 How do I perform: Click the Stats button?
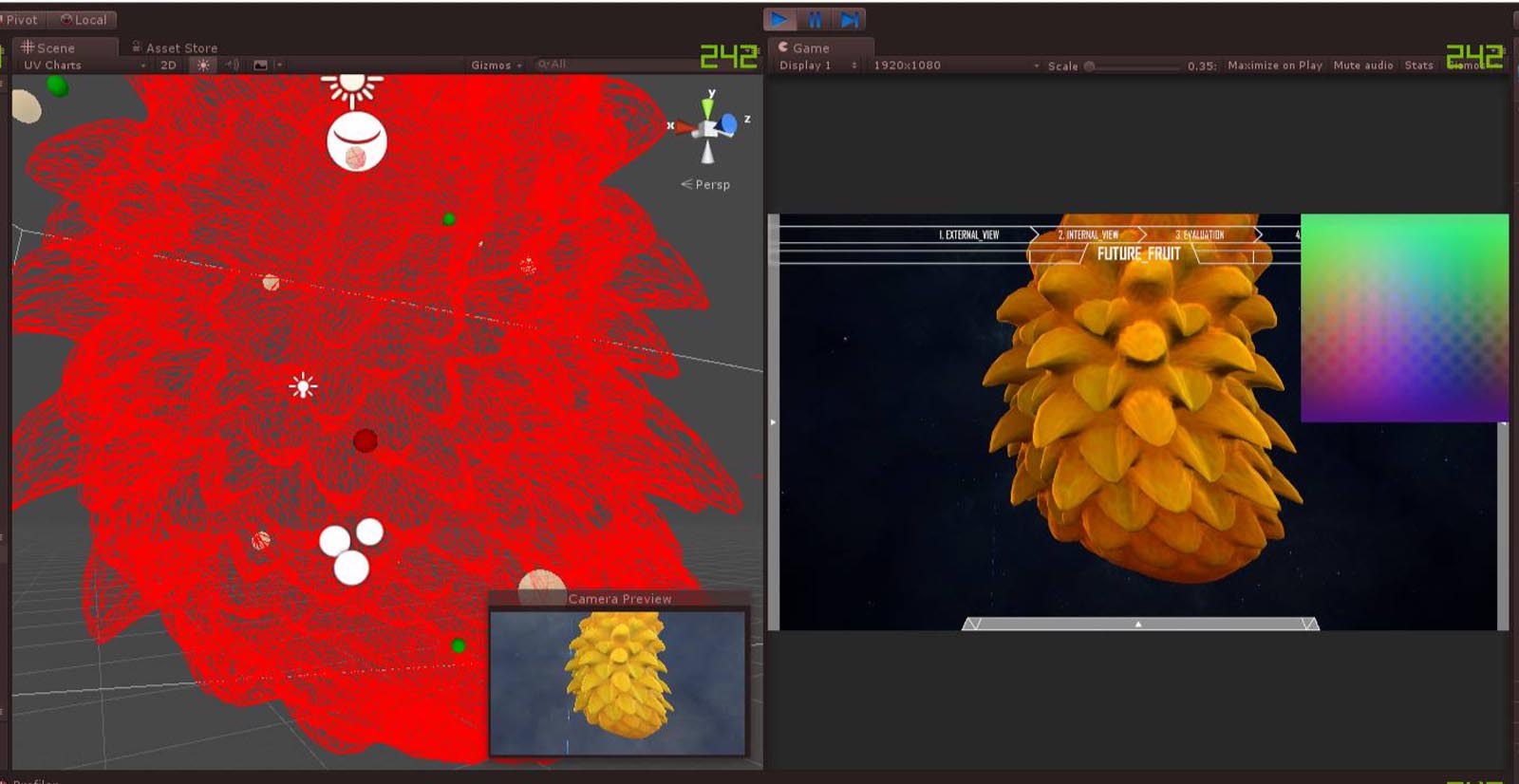click(1418, 65)
